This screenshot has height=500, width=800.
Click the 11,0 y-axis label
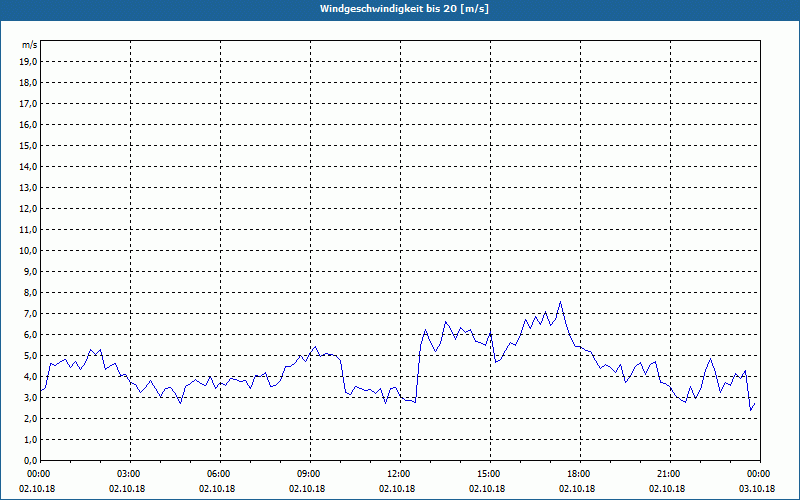coord(28,230)
